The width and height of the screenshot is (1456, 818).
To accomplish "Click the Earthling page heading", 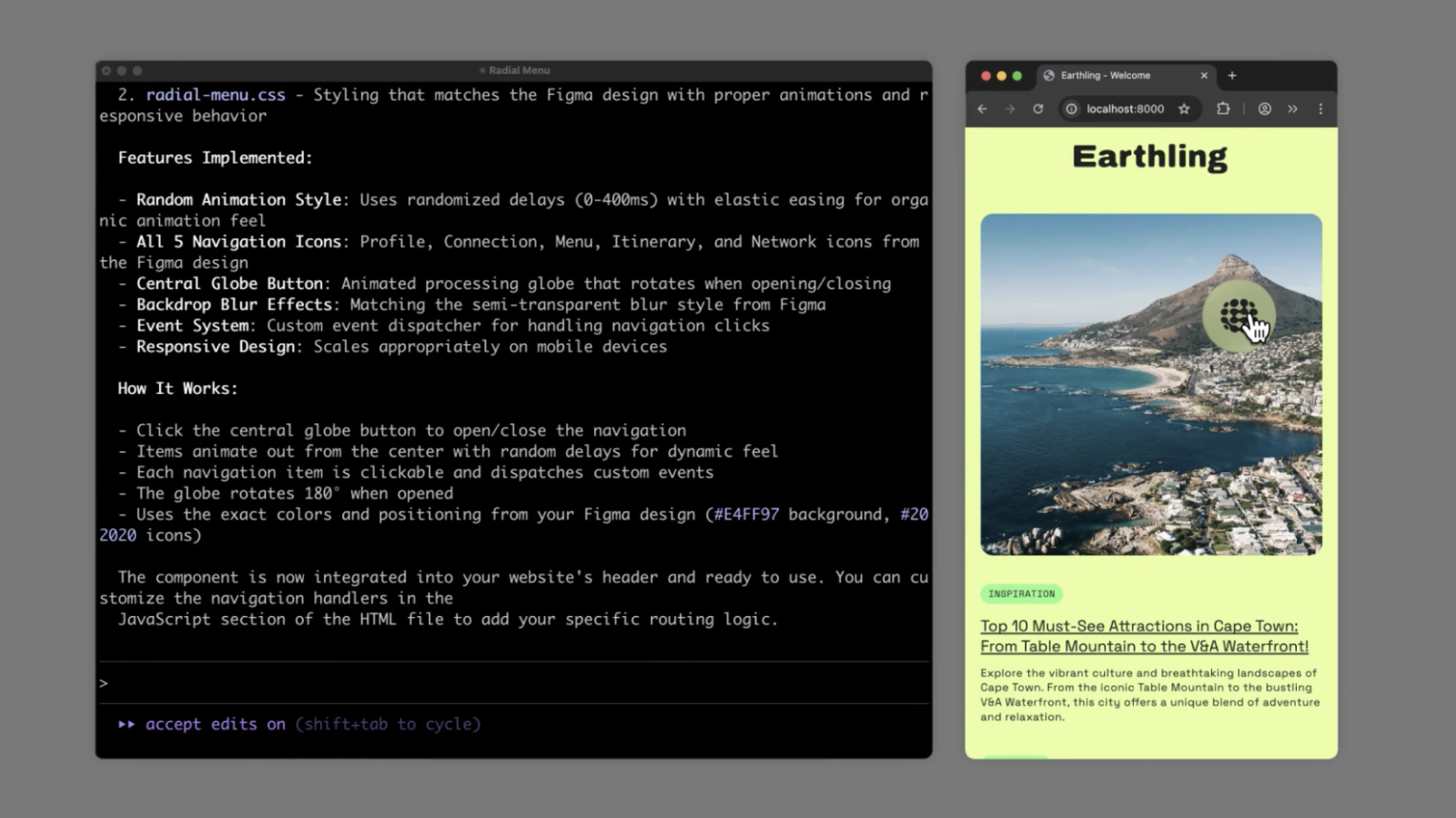I will (1149, 157).
